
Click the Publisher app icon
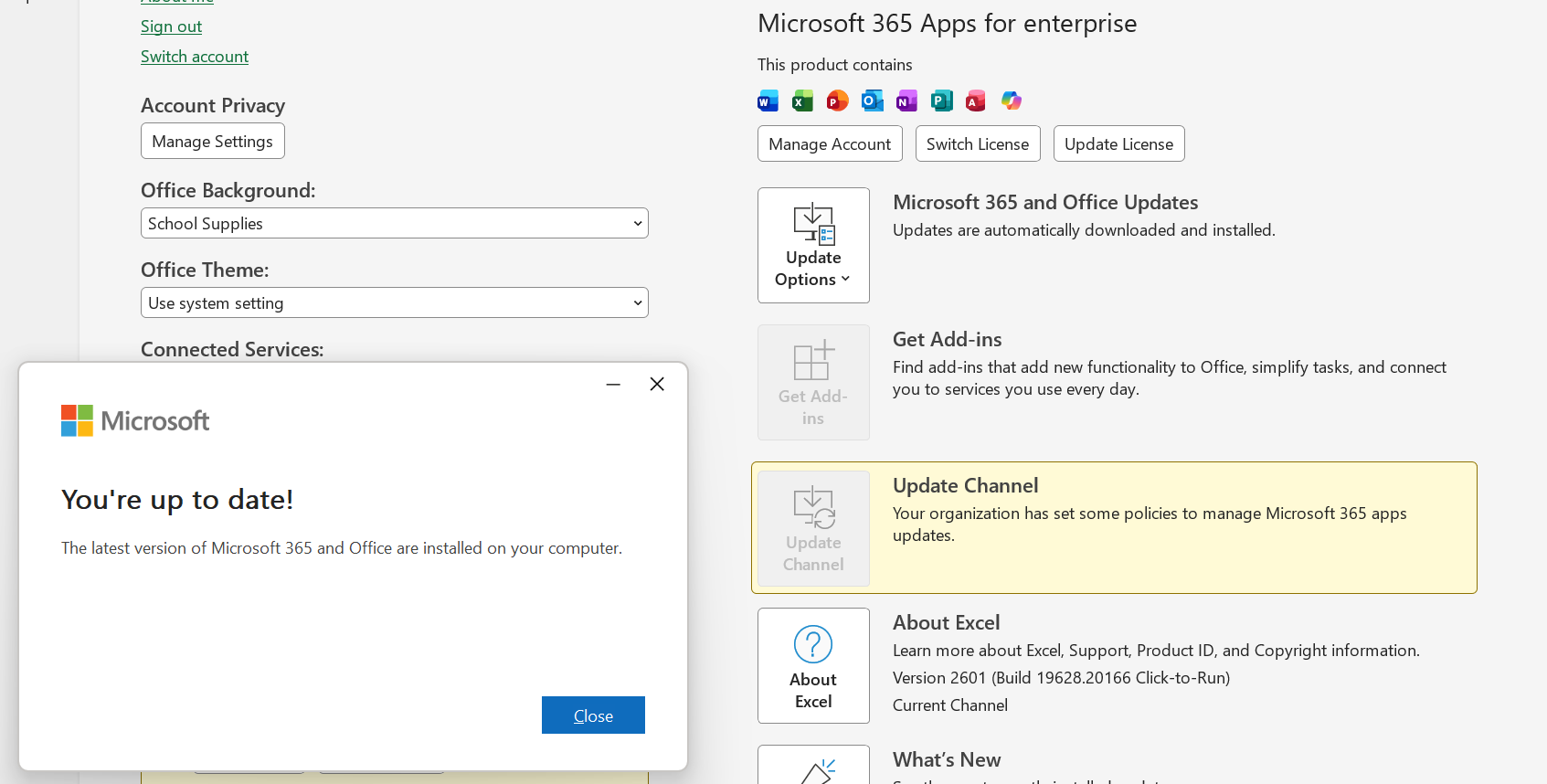coord(941,101)
